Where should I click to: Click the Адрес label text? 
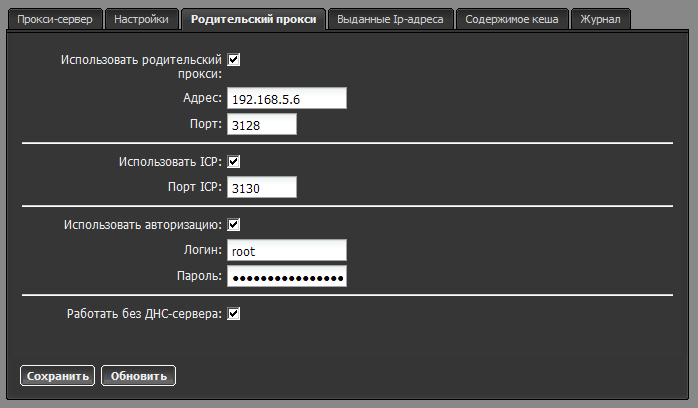pyautogui.click(x=201, y=98)
